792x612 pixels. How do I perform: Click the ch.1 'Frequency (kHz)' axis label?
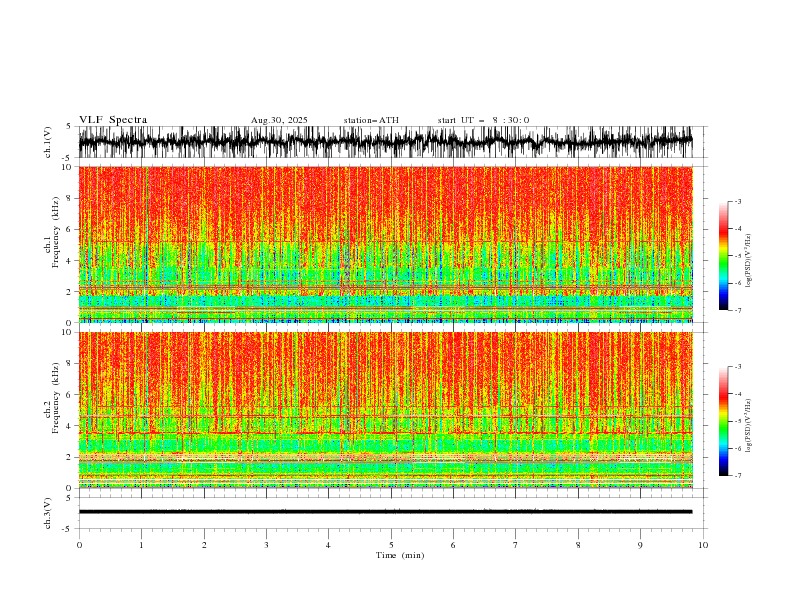click(56, 232)
